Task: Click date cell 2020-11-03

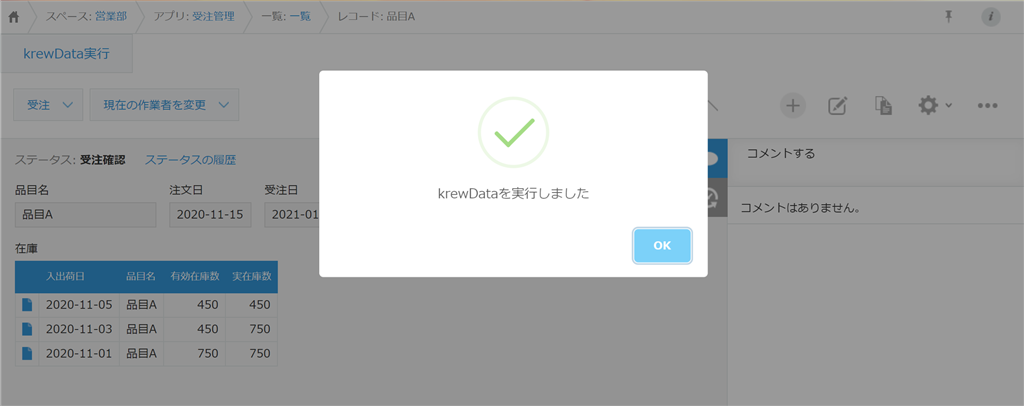Action: 79,329
